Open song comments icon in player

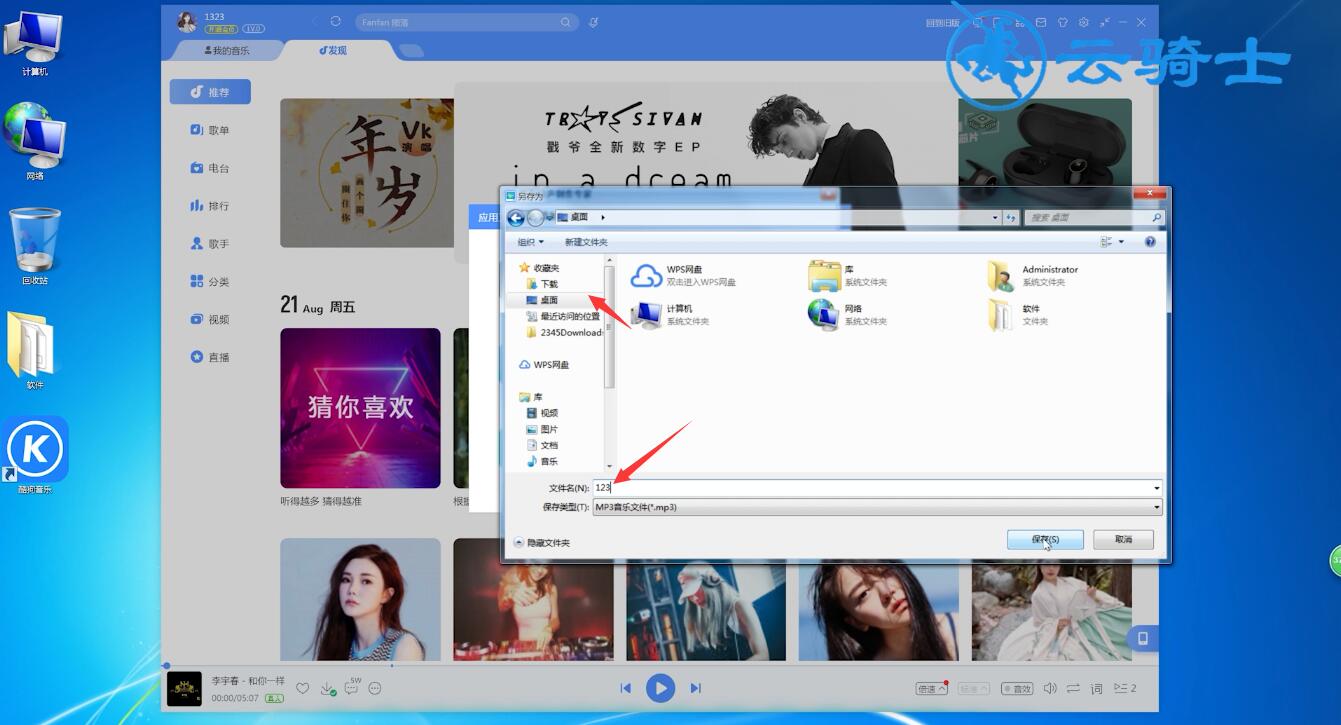tap(352, 687)
